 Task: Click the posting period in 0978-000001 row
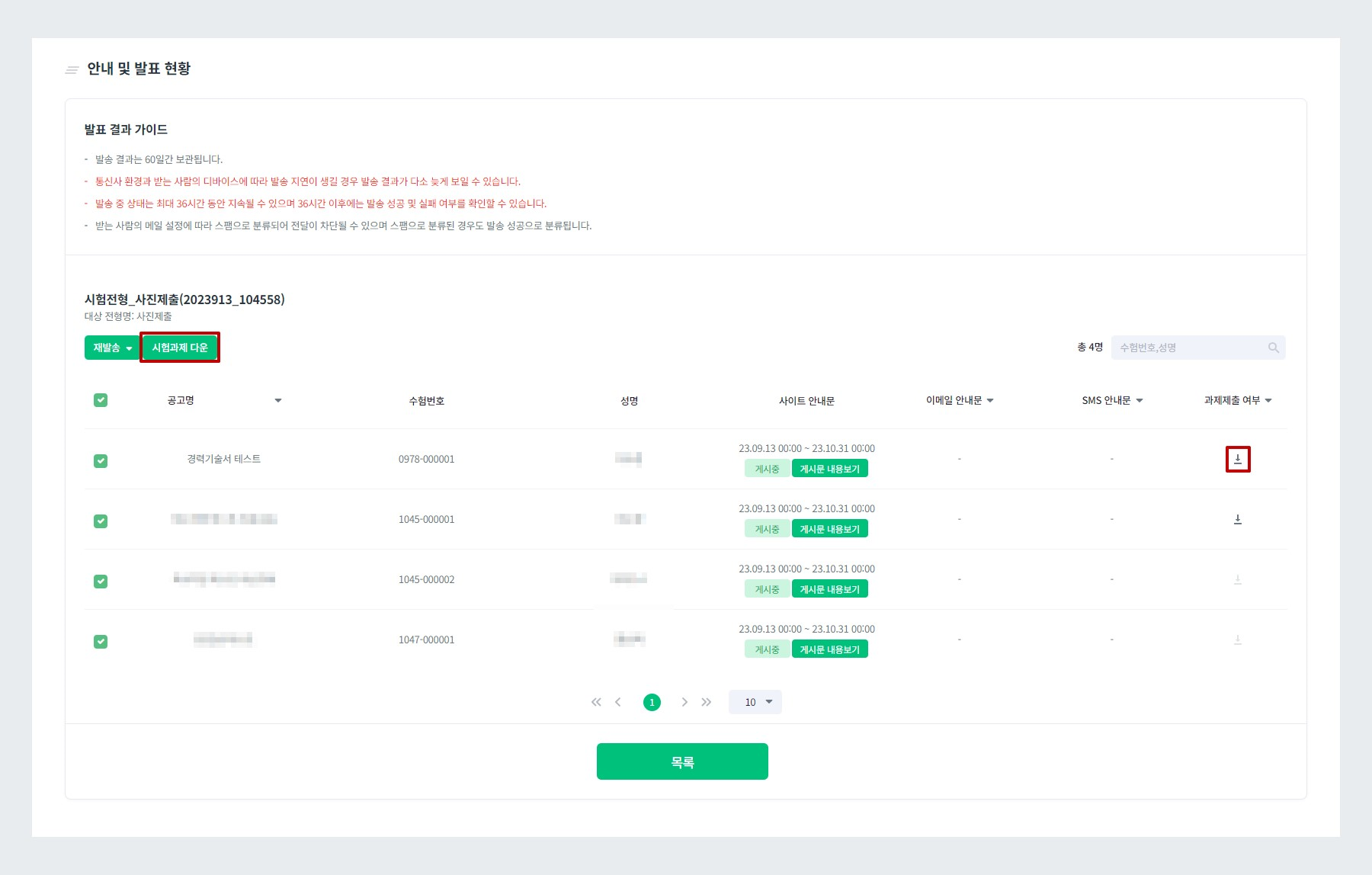click(806, 448)
